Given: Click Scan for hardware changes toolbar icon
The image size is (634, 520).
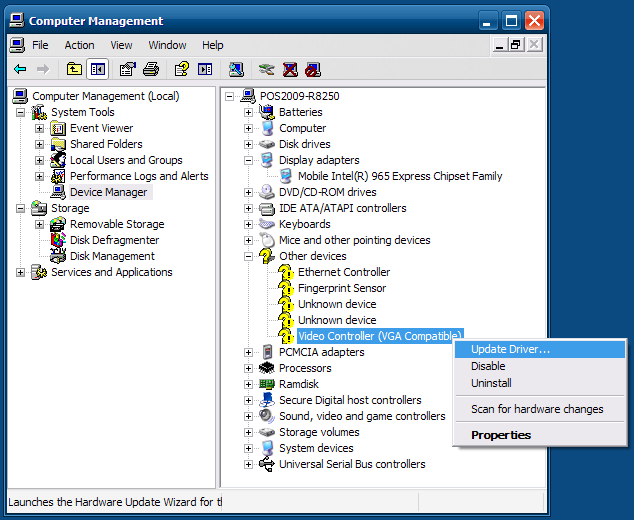Looking at the screenshot, I should point(236,69).
